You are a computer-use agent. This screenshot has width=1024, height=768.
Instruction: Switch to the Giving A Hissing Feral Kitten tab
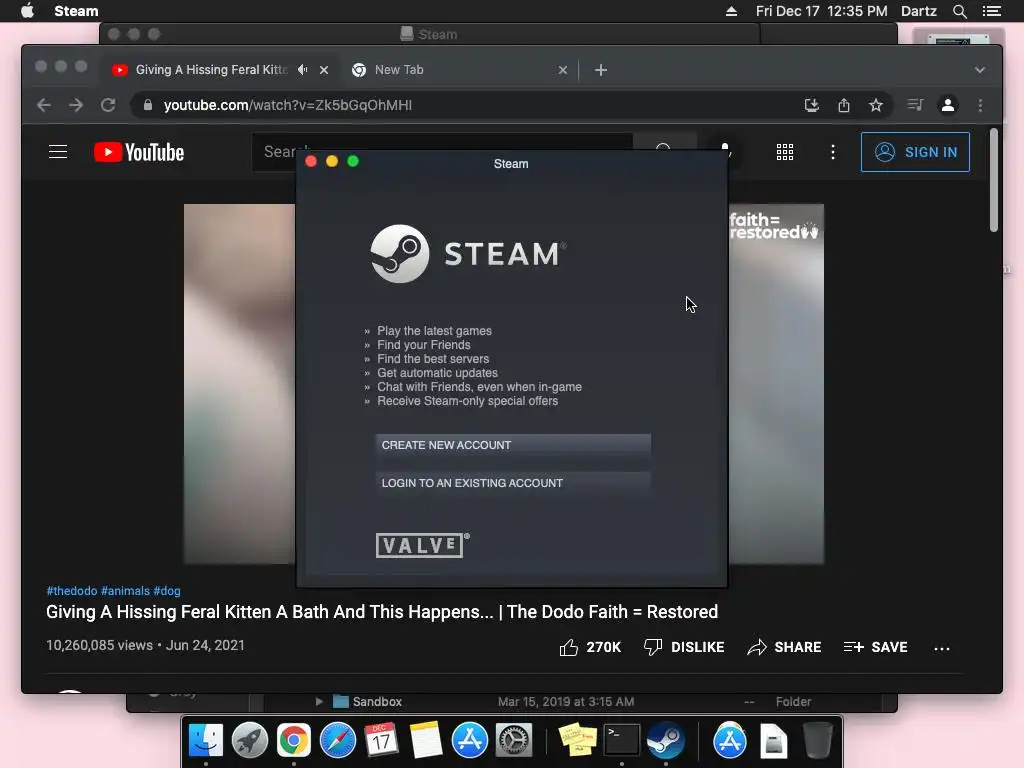211,70
